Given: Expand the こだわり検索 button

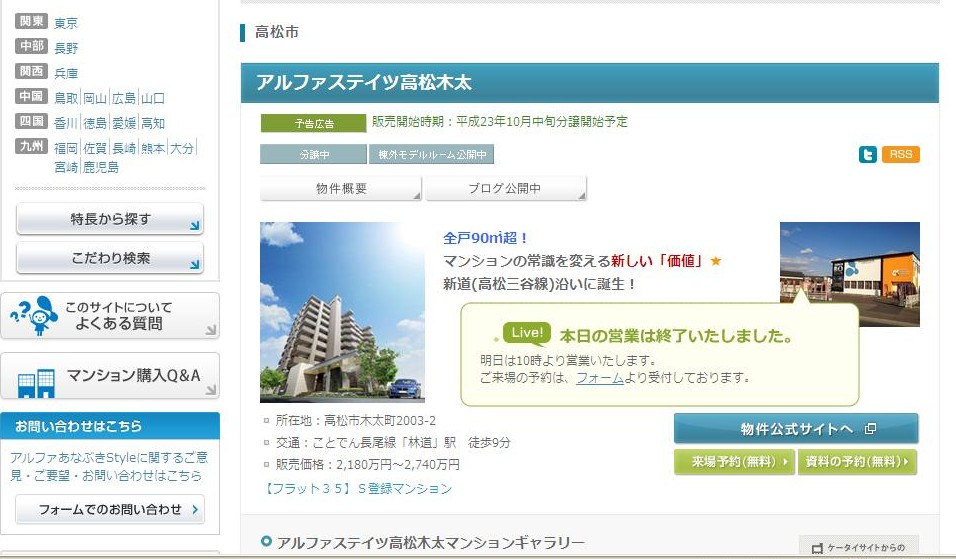Looking at the screenshot, I should pos(110,258).
